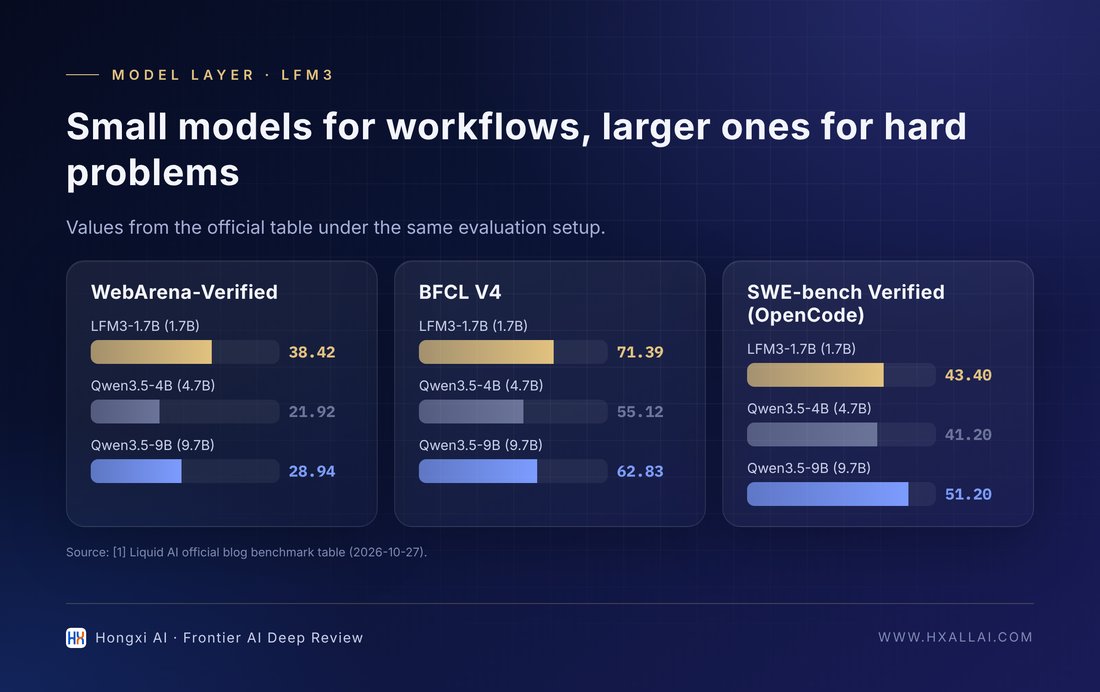Click the blue Qwen3.5-9B bar in WebArena-Verified

point(136,471)
